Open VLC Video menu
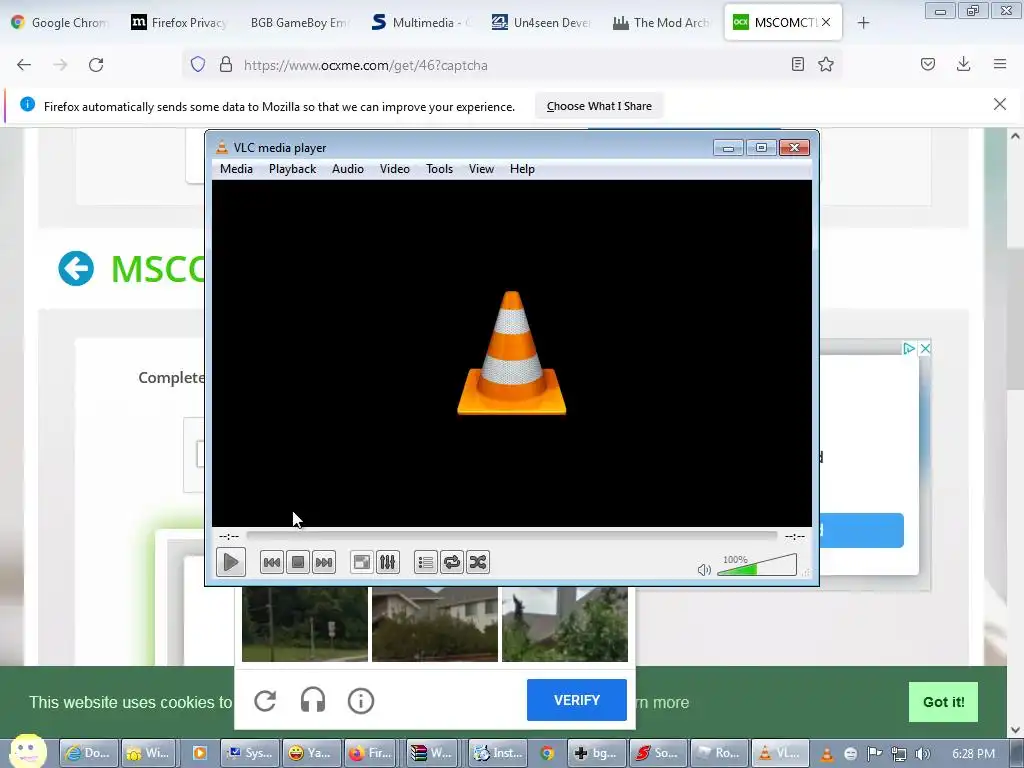The height and width of the screenshot is (768, 1024). 394,169
